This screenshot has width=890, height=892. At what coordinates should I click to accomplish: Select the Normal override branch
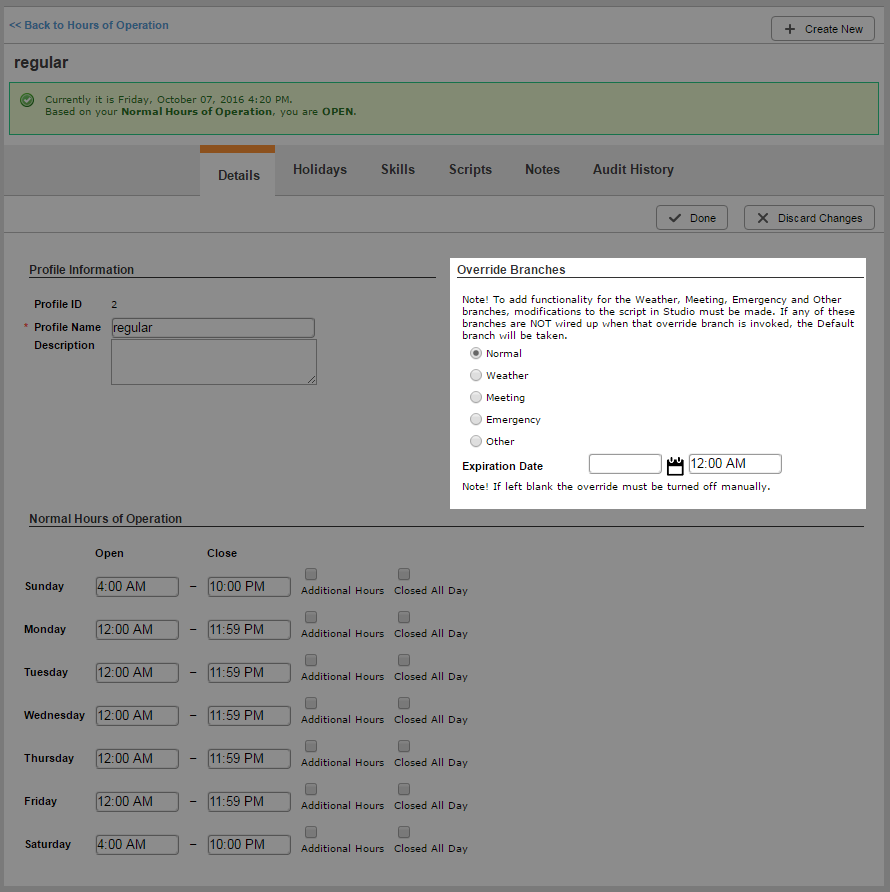click(476, 353)
